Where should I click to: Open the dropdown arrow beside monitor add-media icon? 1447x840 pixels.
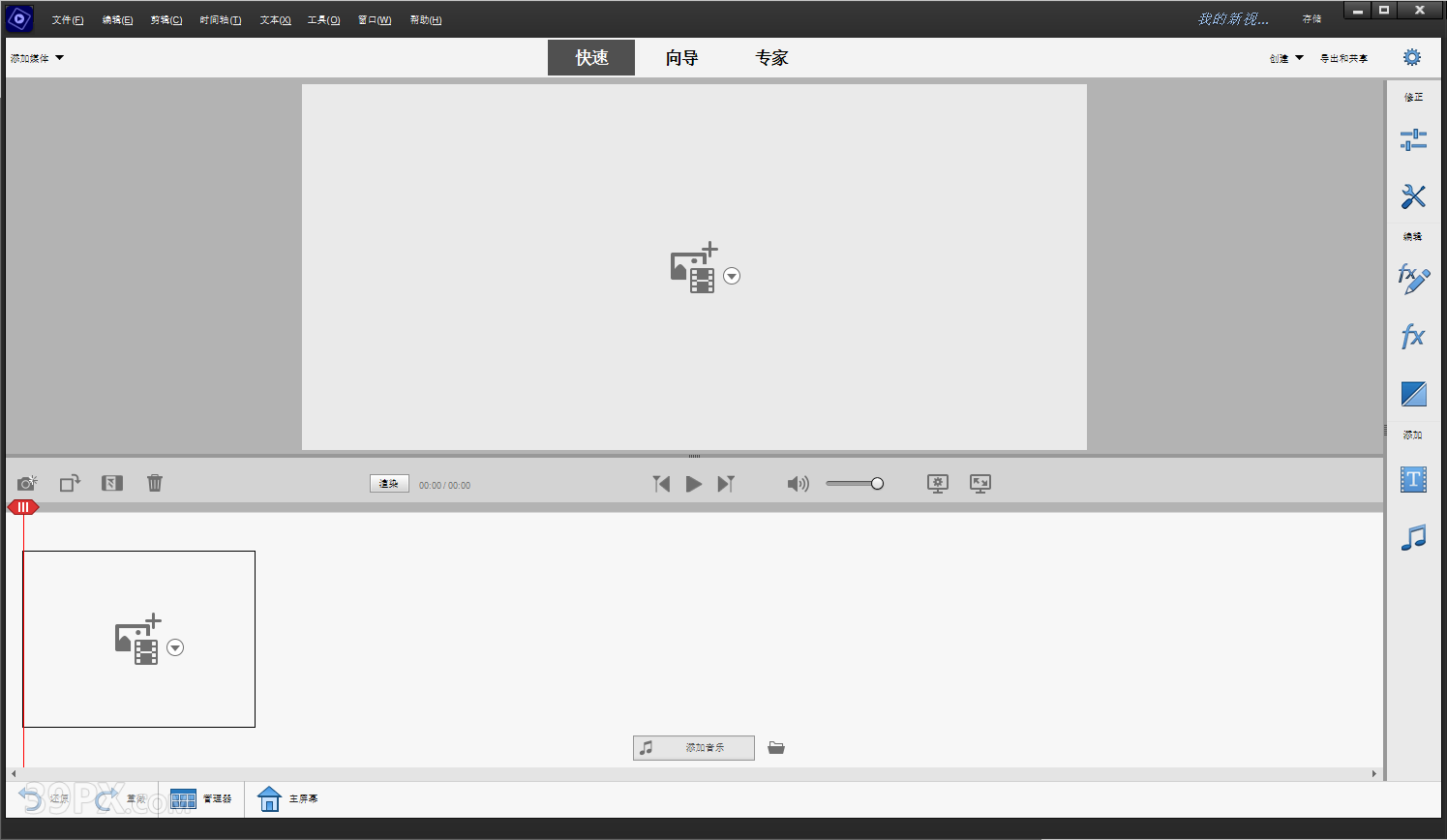tap(732, 276)
